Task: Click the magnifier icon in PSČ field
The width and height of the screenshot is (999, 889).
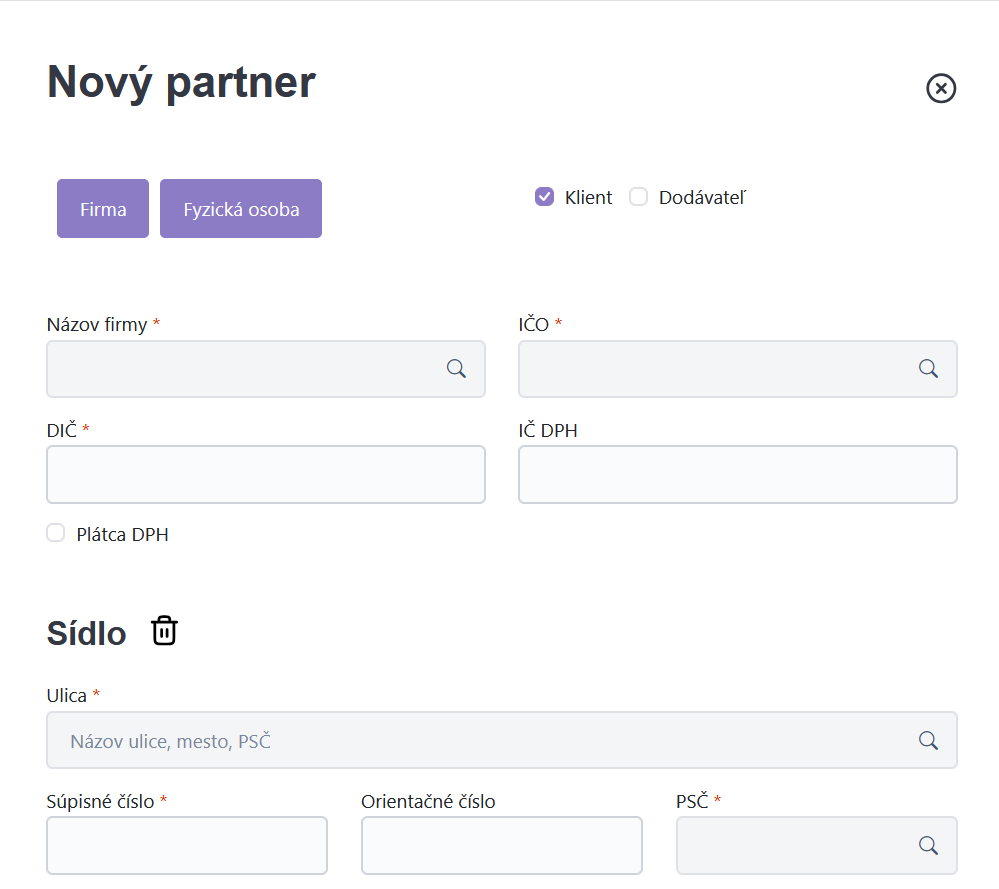Action: tap(928, 846)
